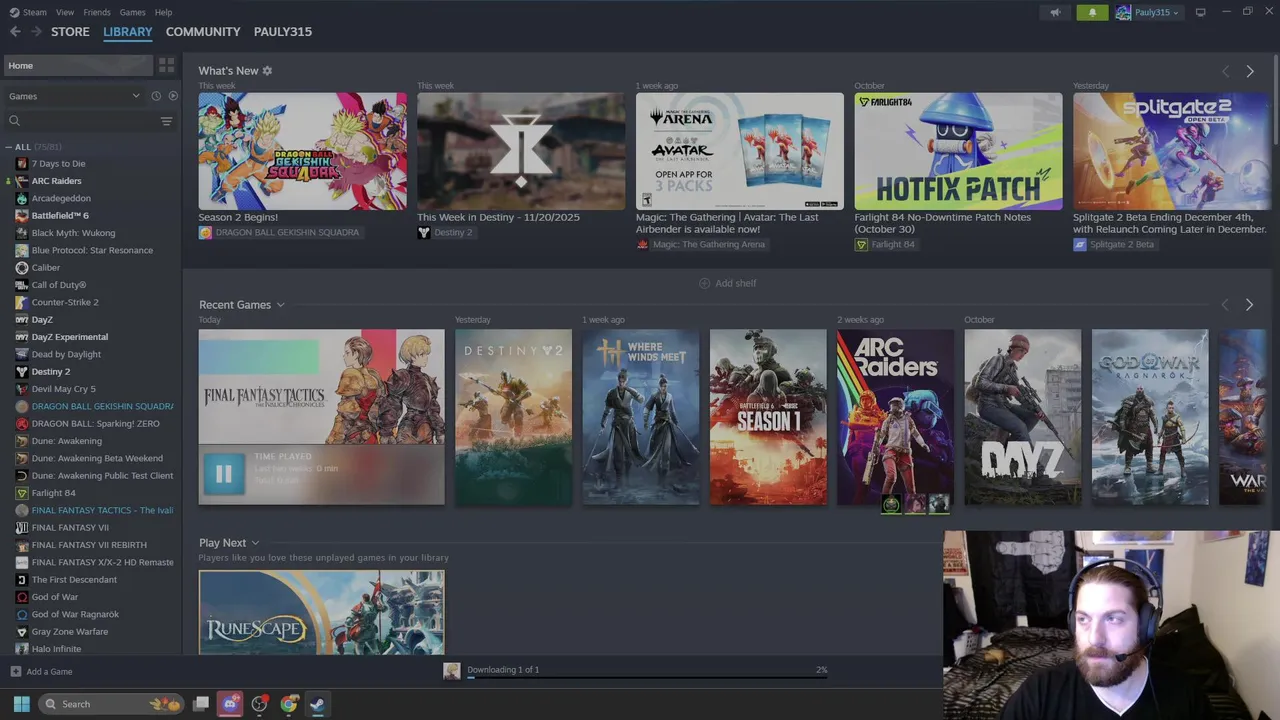Click the download progress bar
This screenshot has height=720, width=1280.
(x=647, y=677)
